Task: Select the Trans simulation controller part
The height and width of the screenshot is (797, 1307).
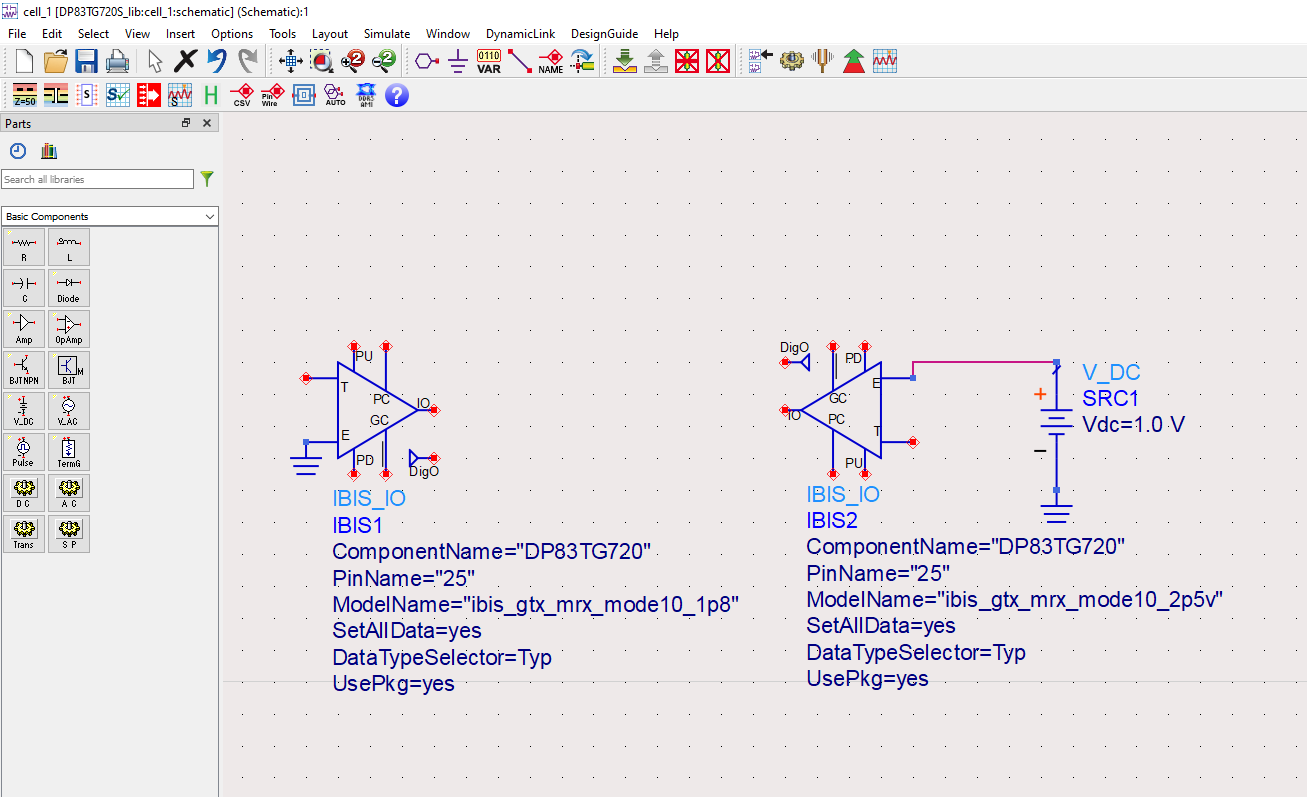Action: [24, 534]
